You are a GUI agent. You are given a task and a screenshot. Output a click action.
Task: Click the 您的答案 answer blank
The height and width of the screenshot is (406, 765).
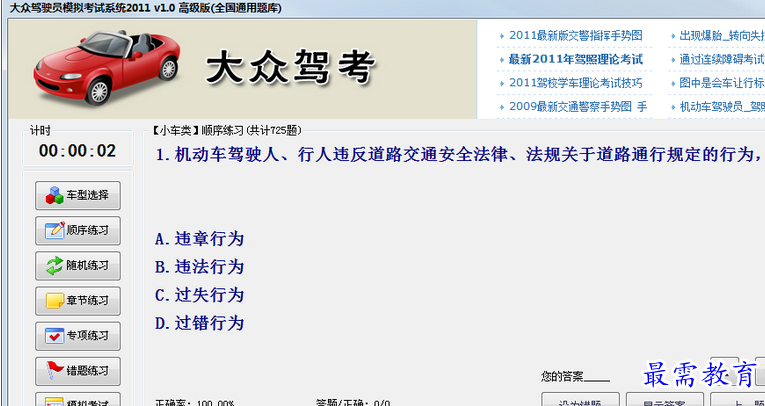coord(596,376)
